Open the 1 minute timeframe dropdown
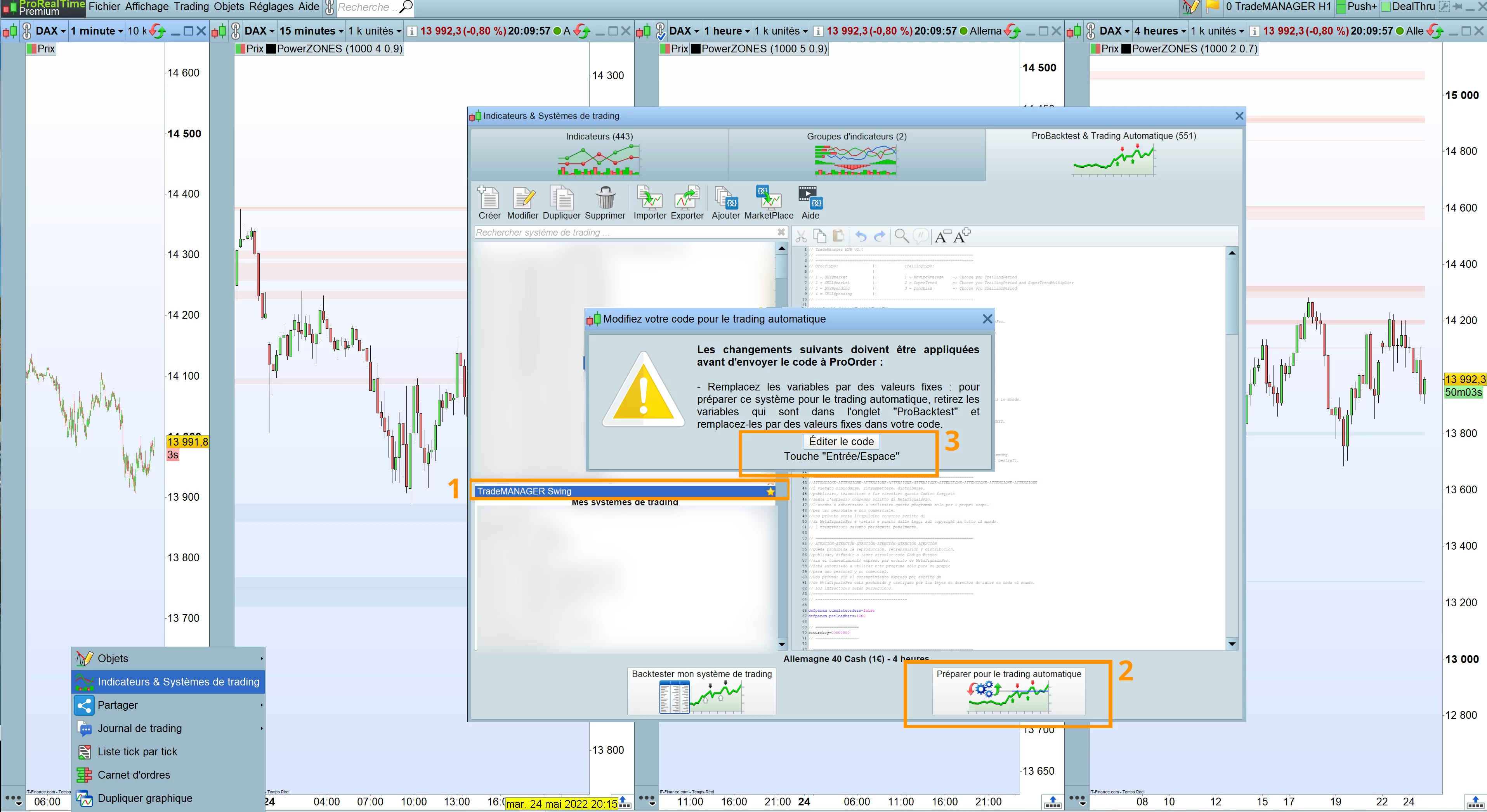1487x812 pixels. click(97, 31)
